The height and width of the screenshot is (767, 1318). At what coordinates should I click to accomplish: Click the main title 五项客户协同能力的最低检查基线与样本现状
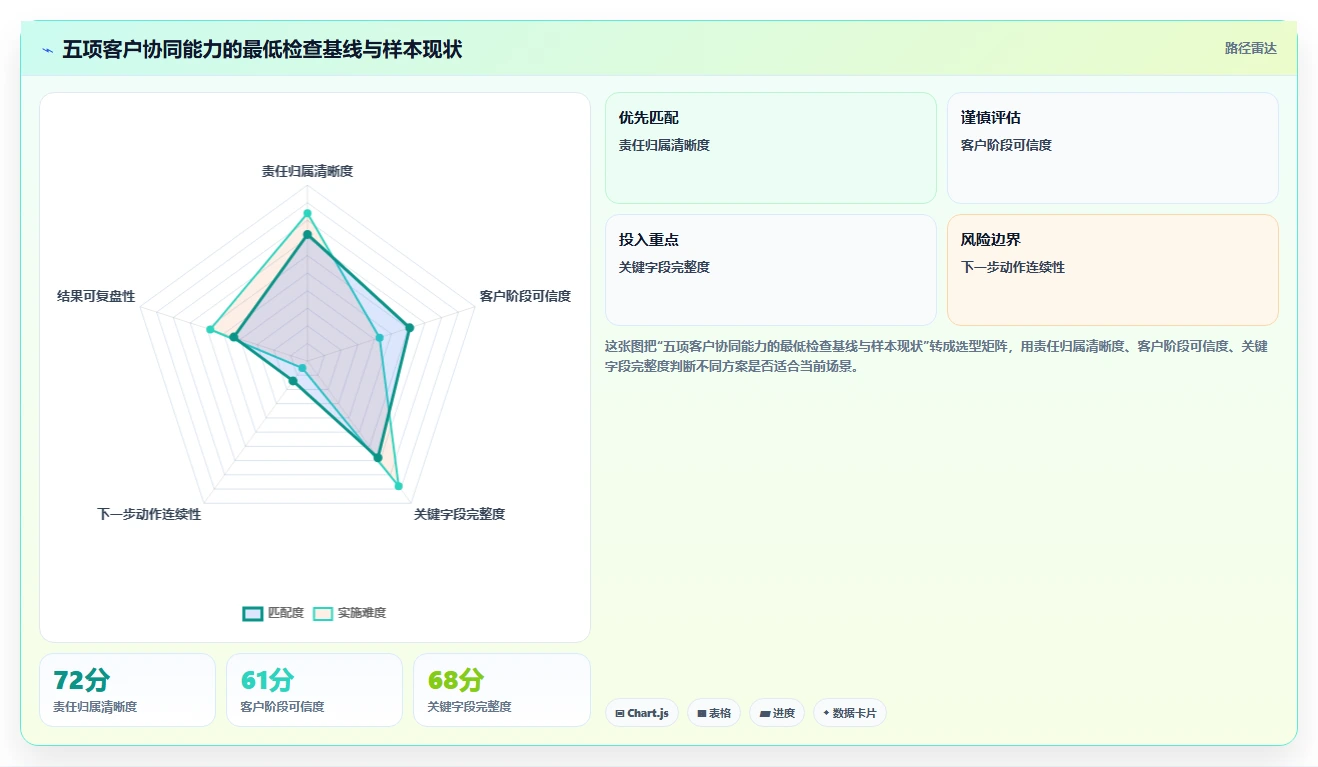coord(262,49)
